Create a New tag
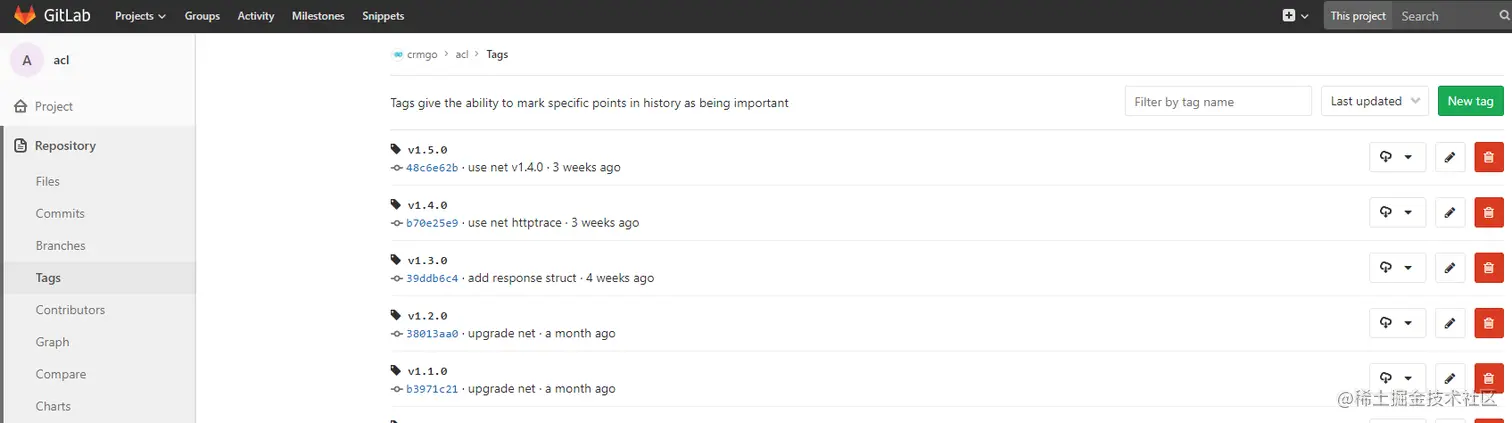The image size is (1512, 423). click(1470, 101)
